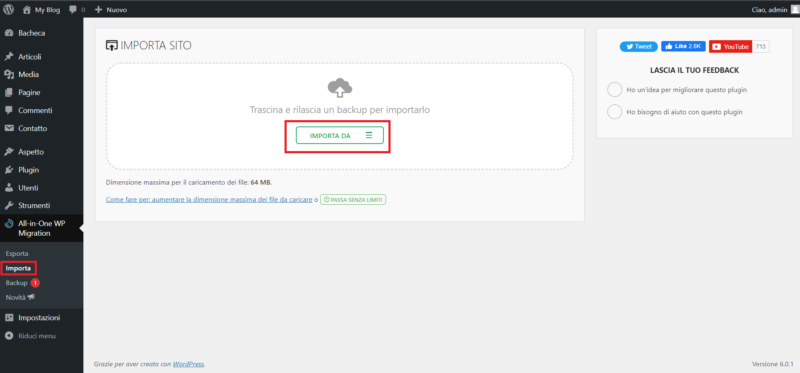Click the Contatto envelope icon

click(9, 128)
